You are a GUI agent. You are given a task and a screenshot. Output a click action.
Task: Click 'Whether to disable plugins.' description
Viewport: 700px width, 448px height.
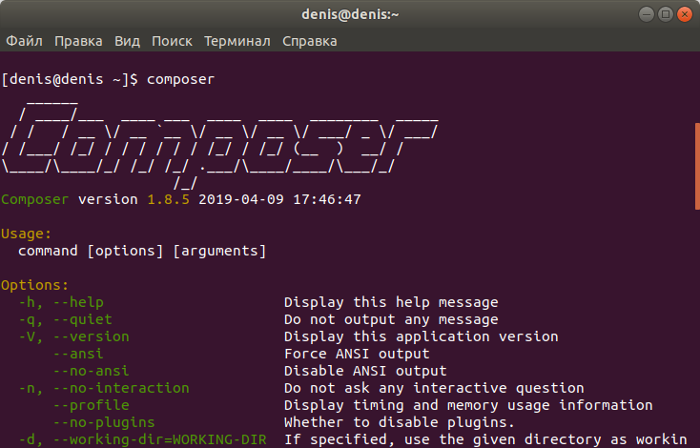pyautogui.click(x=400, y=423)
